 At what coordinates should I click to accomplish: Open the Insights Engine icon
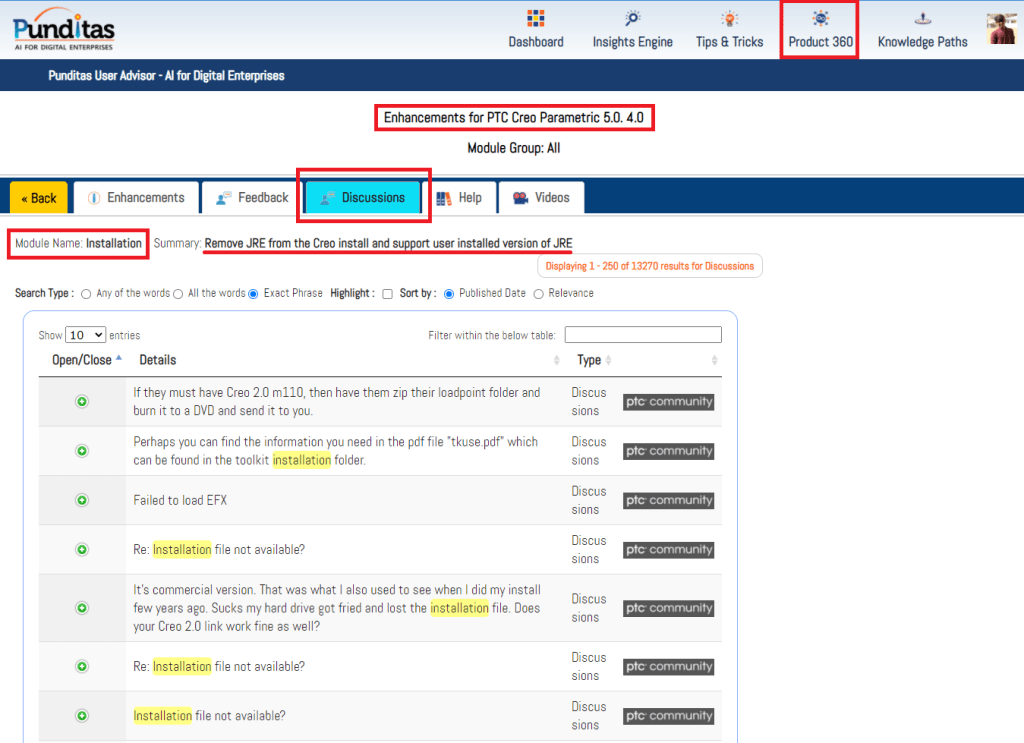point(632,19)
